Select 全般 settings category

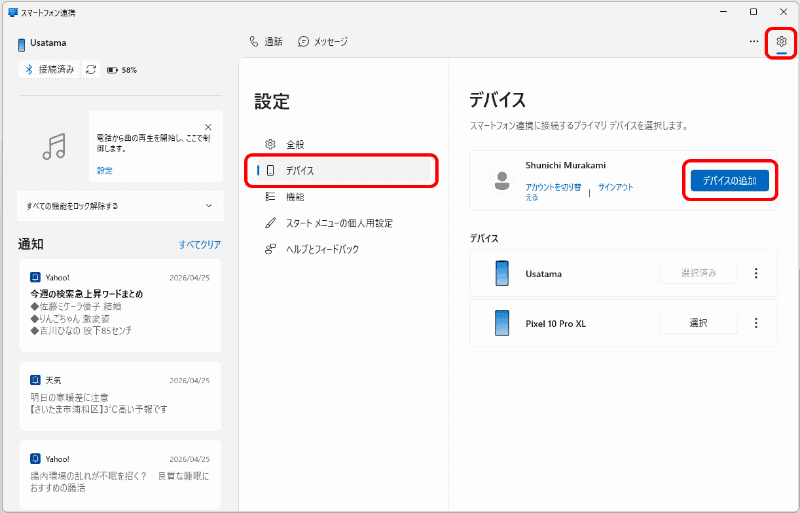pos(343,144)
